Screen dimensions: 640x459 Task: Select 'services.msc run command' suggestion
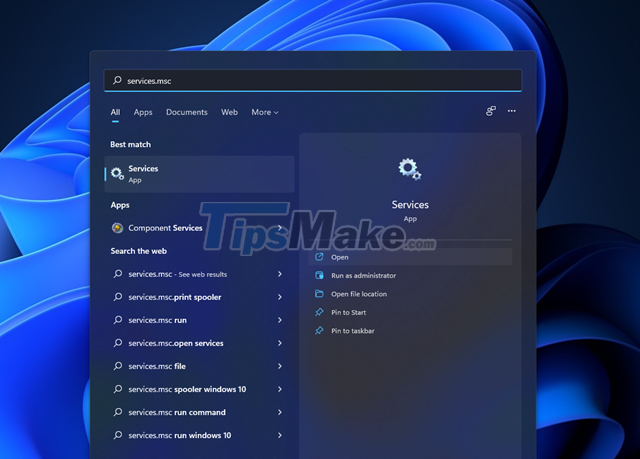tap(199, 412)
